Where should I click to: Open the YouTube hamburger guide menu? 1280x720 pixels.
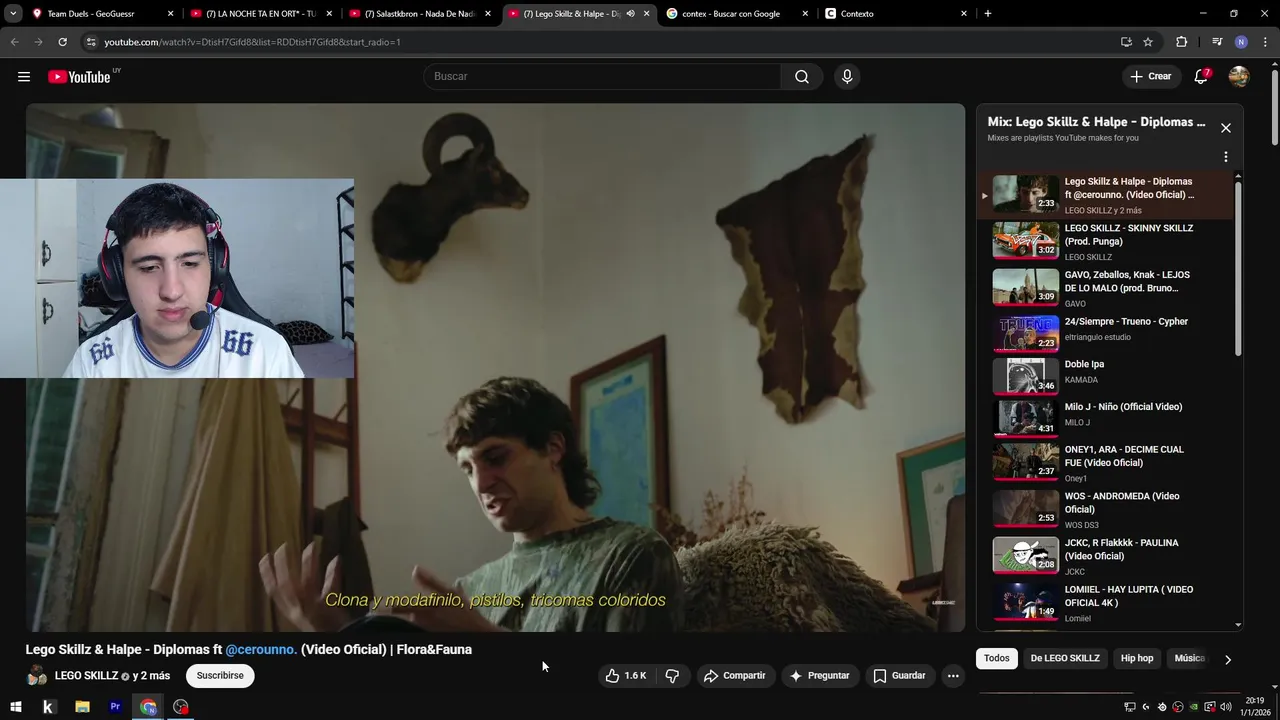[24, 77]
